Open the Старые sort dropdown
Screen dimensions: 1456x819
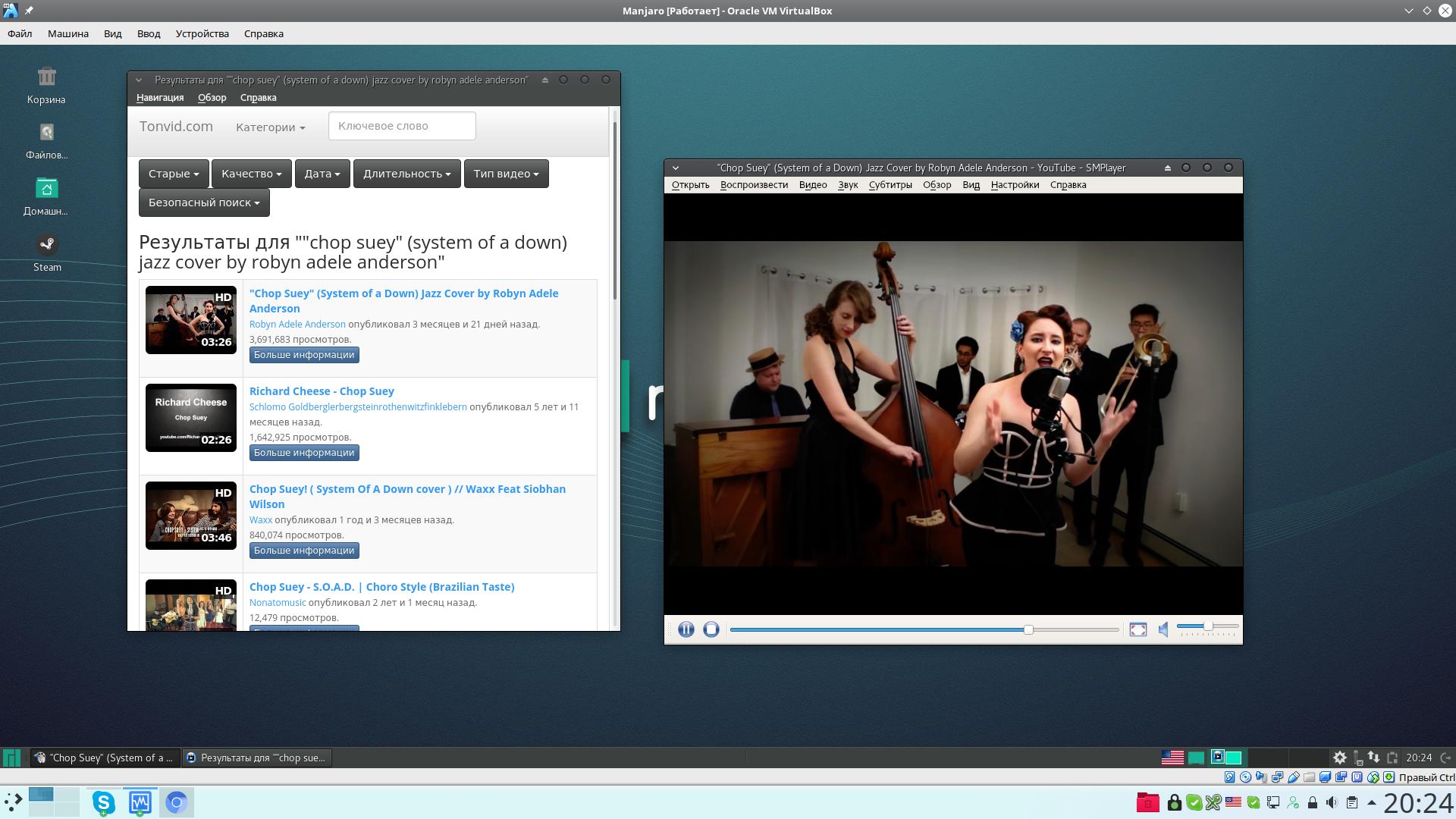coord(174,174)
